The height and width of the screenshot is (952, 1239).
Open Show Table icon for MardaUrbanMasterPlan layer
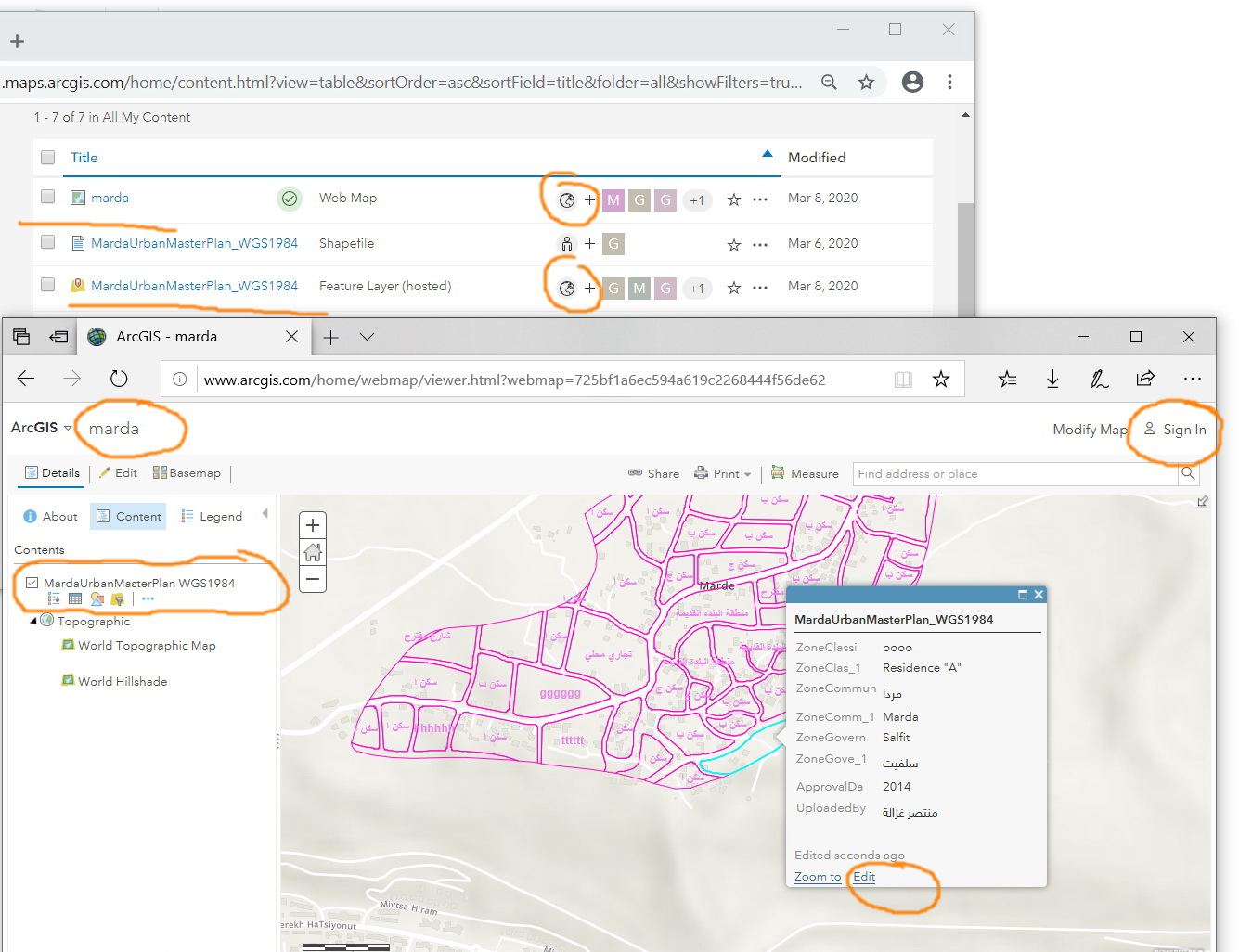click(75, 599)
